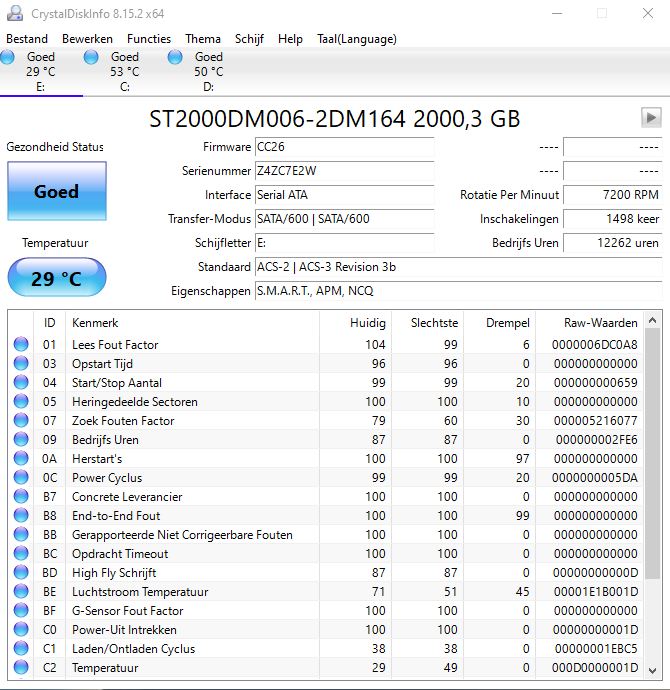Click the status circle for Power-Uit Intrekken
Image resolution: width=670 pixels, height=690 pixels.
tap(21, 629)
